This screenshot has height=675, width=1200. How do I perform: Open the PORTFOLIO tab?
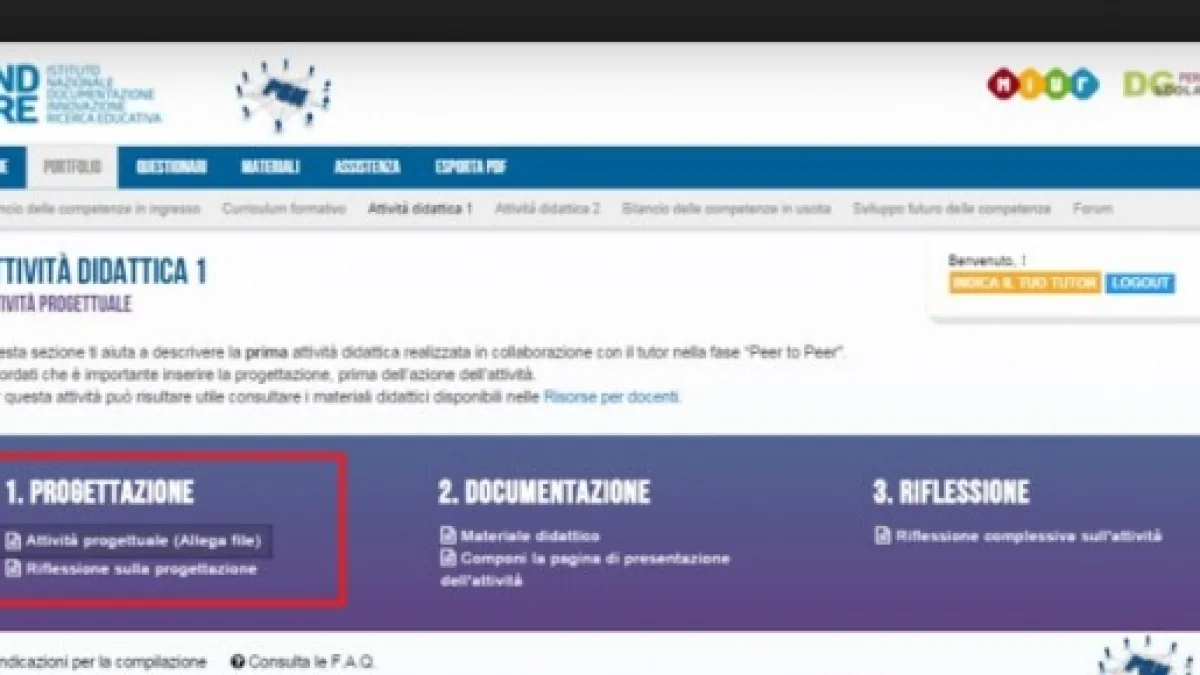click(72, 167)
